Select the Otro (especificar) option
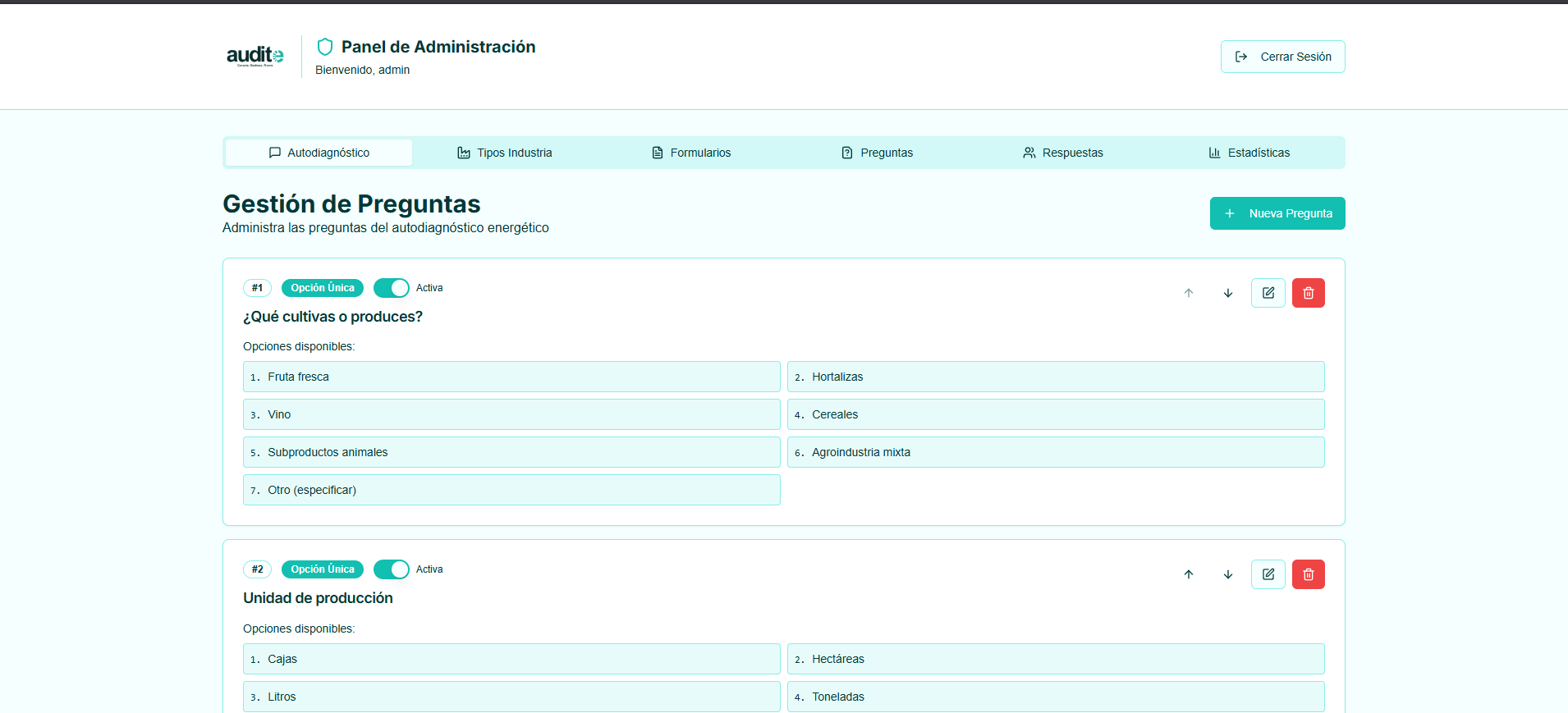The height and width of the screenshot is (713, 1568). pos(511,490)
